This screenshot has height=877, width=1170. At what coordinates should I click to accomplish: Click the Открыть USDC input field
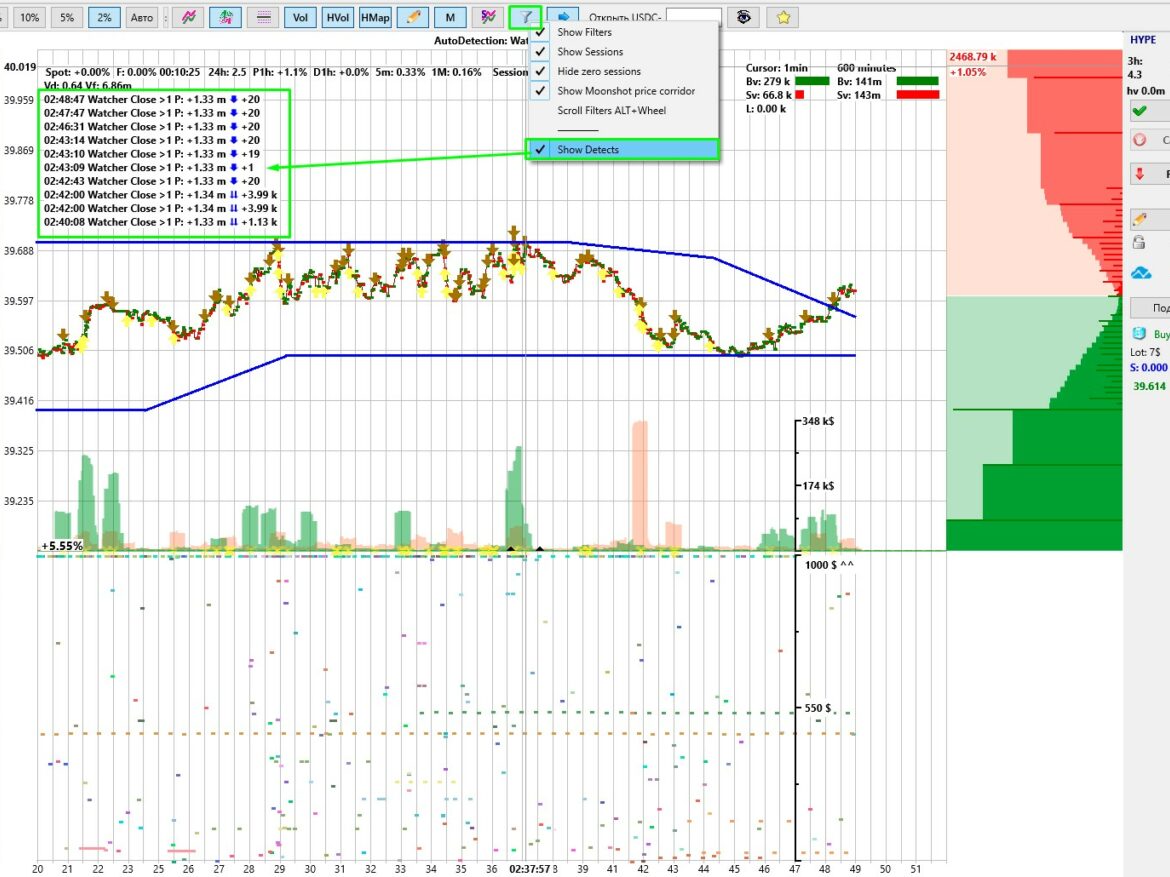tap(693, 17)
